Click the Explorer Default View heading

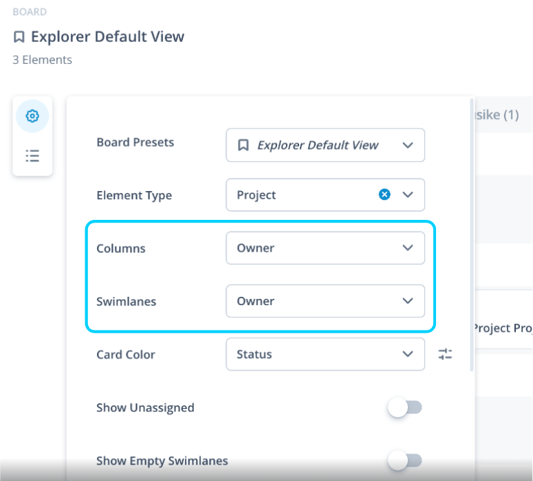pyautogui.click(x=107, y=37)
